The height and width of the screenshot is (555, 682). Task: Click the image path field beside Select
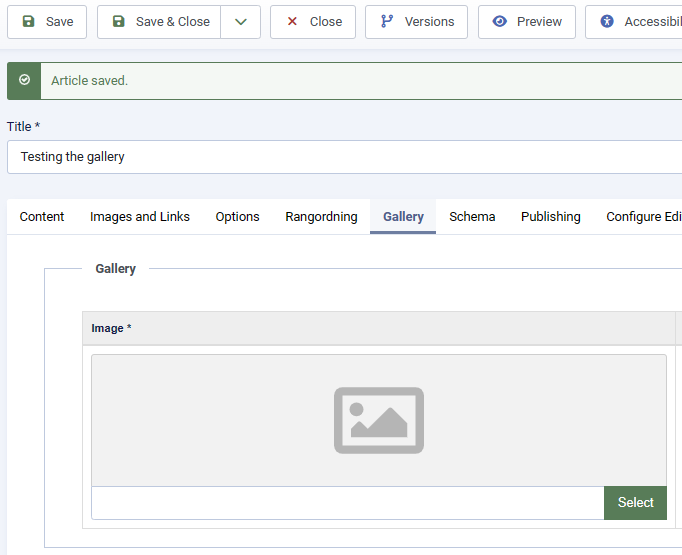click(x=347, y=503)
